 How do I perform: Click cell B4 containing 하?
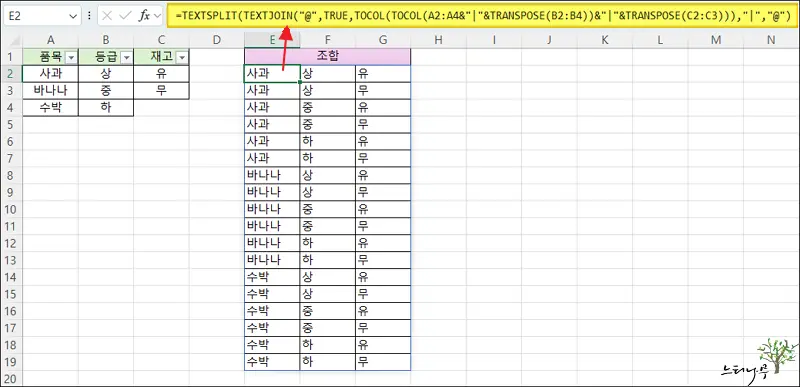point(106,108)
